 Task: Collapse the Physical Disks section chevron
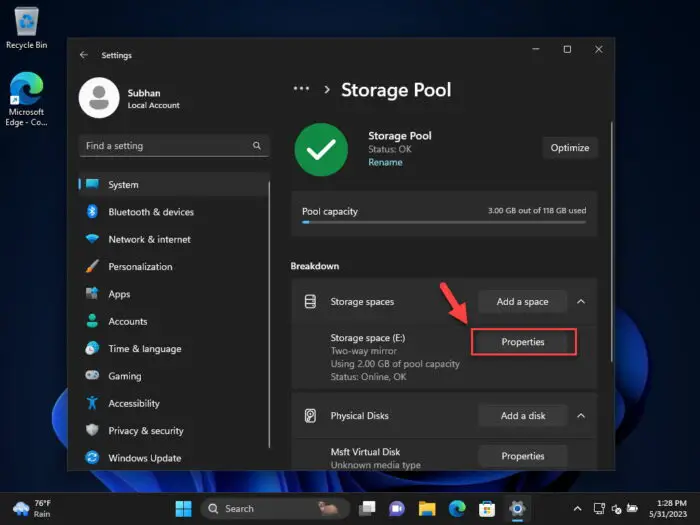[581, 416]
